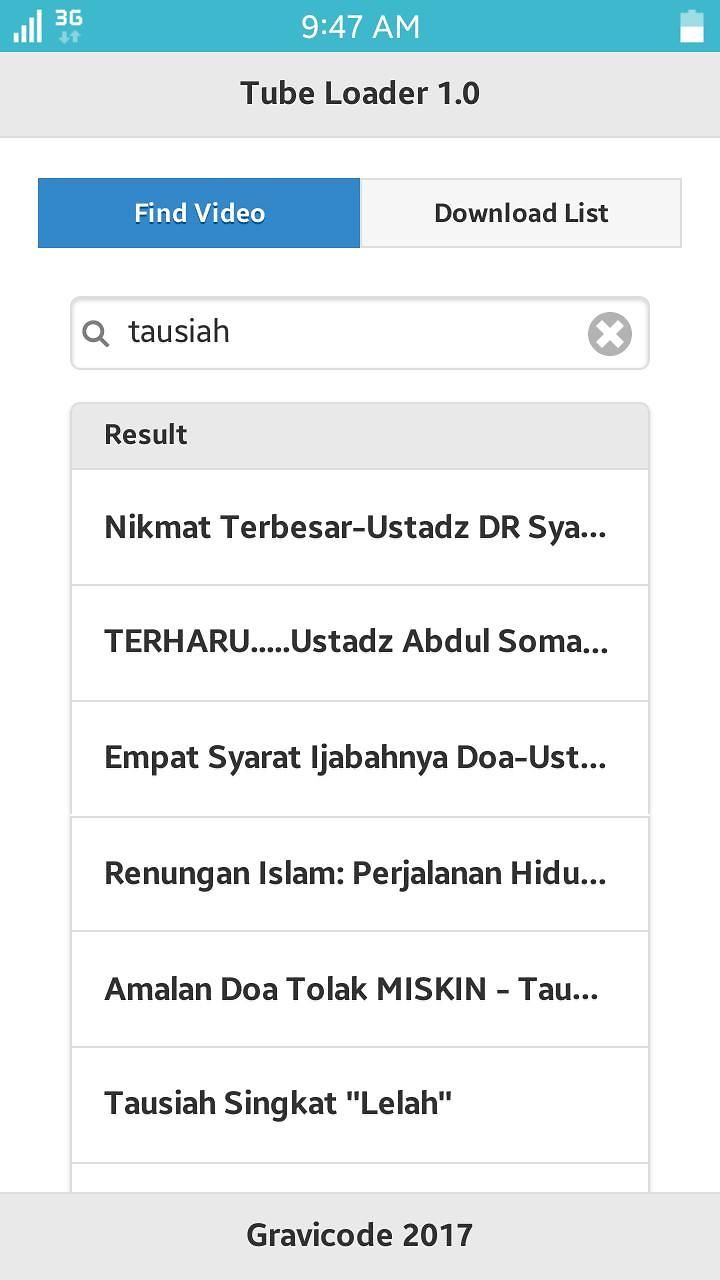Click the magnifier search icon
Image resolution: width=720 pixels, height=1280 pixels.
pyautogui.click(x=96, y=333)
